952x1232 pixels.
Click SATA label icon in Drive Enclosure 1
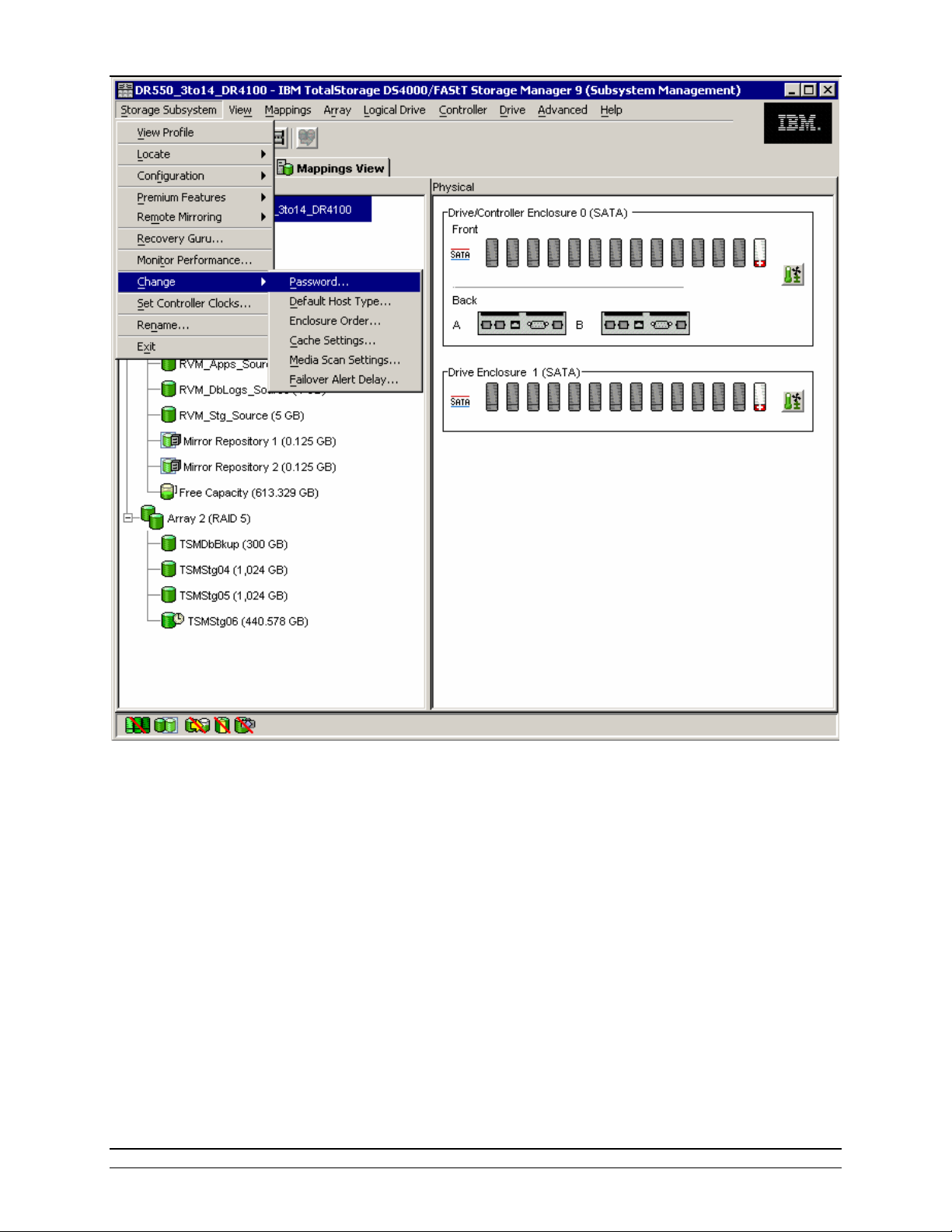point(460,402)
